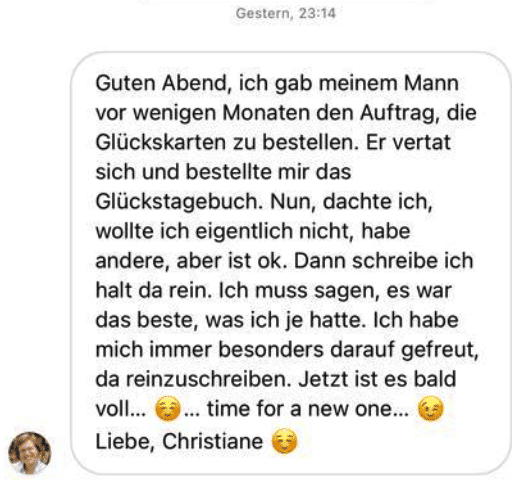Image resolution: width=512 pixels, height=480 pixels.
Task: Open the sender's profile picture avatar
Action: pyautogui.click(x=29, y=453)
